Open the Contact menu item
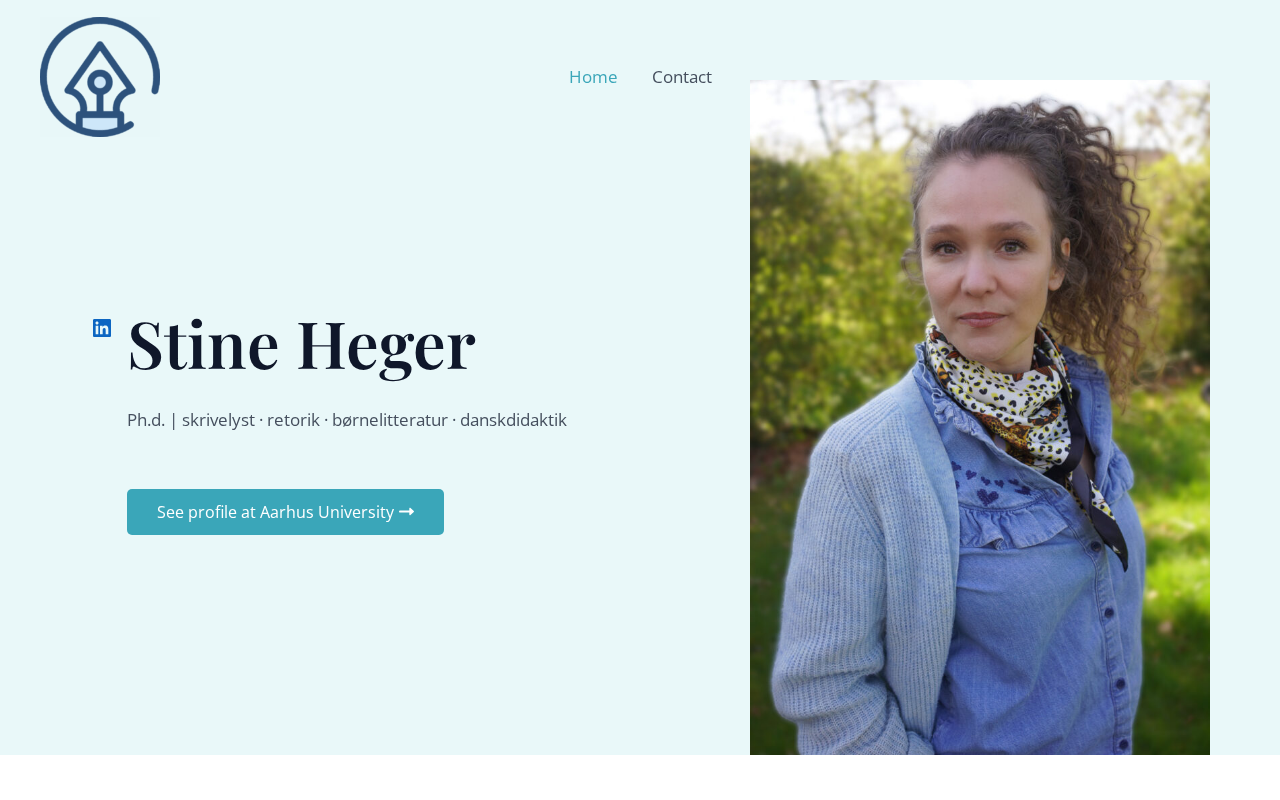Screen dimensions: 1280x800 click(682, 77)
